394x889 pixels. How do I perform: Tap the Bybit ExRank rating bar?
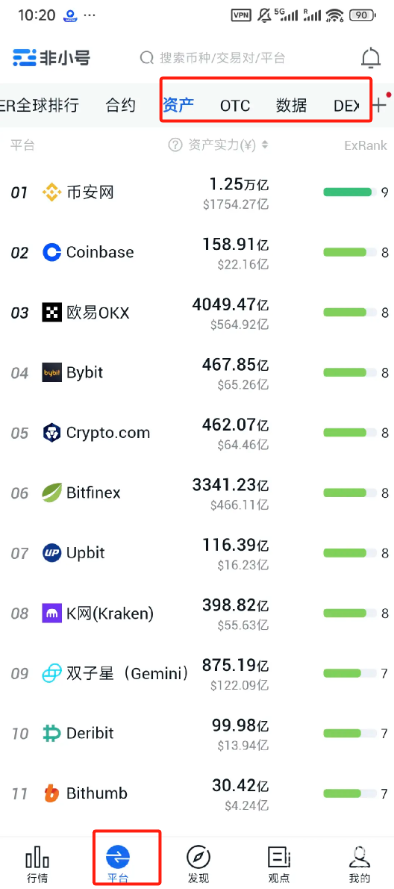point(350,372)
